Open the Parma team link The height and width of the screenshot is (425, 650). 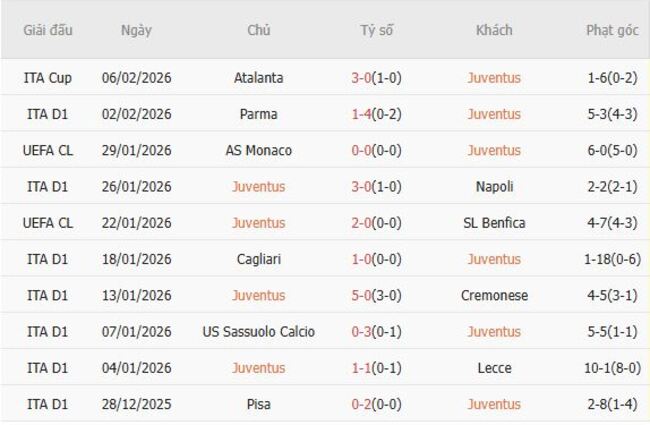[258, 114]
